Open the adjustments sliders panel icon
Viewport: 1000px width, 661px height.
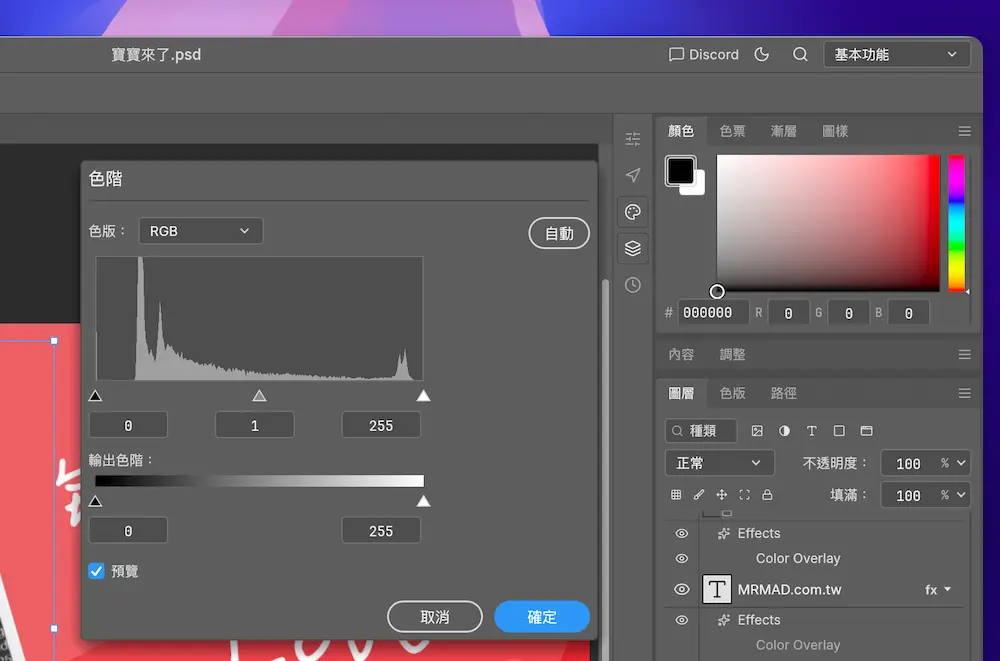(x=633, y=138)
